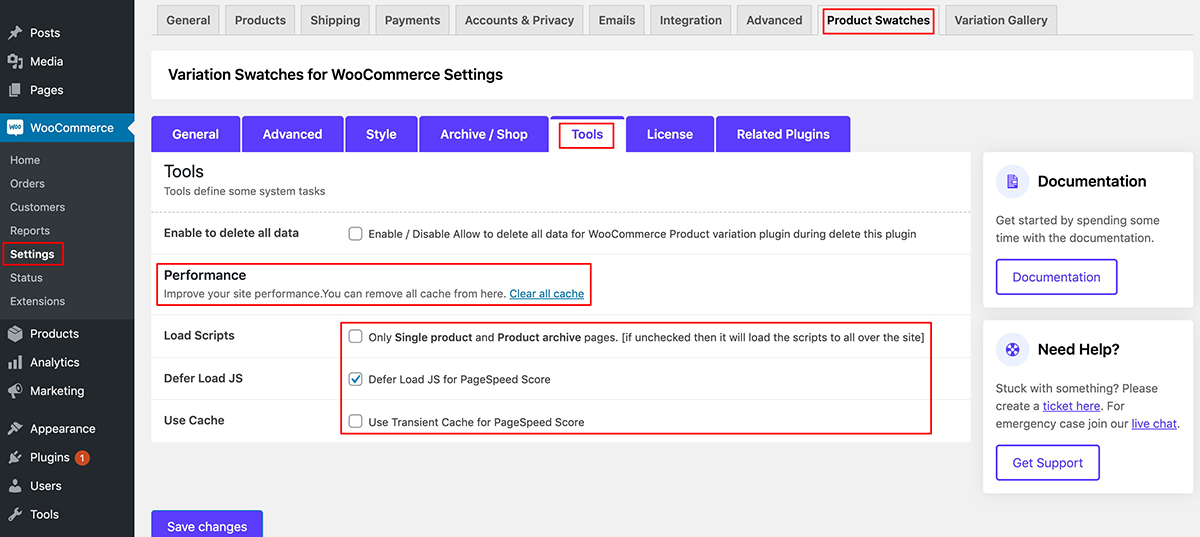Open Reports in WooCommerce submenu
This screenshot has height=537, width=1200.
(30, 231)
